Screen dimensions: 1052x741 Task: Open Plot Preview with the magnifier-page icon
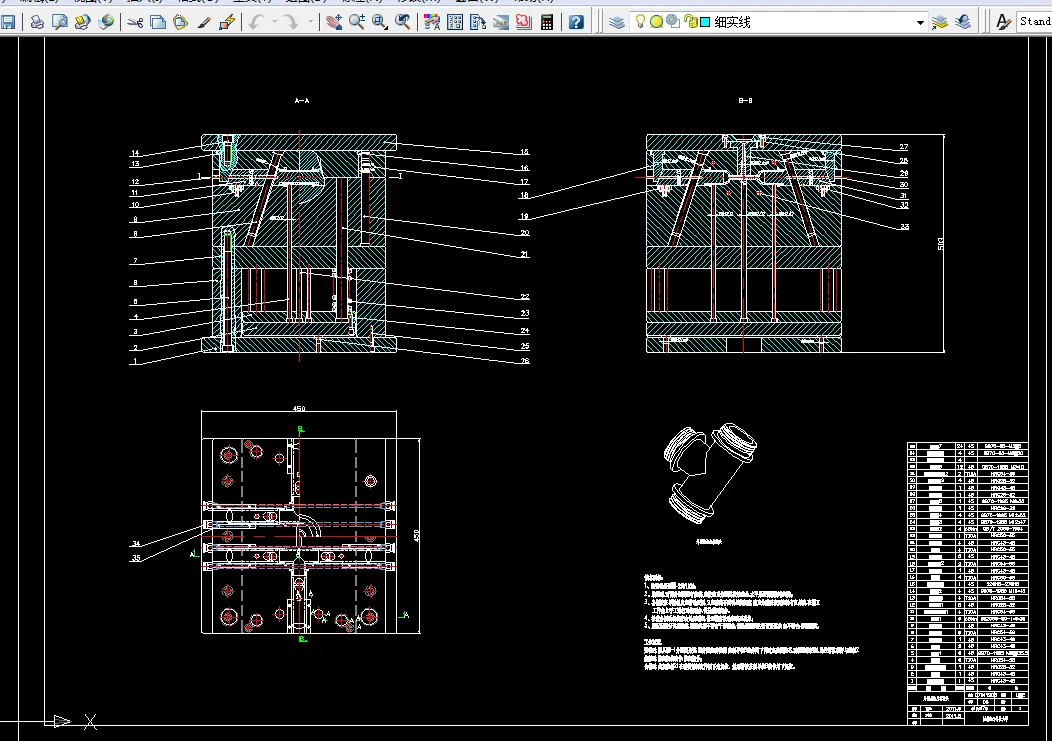click(60, 22)
